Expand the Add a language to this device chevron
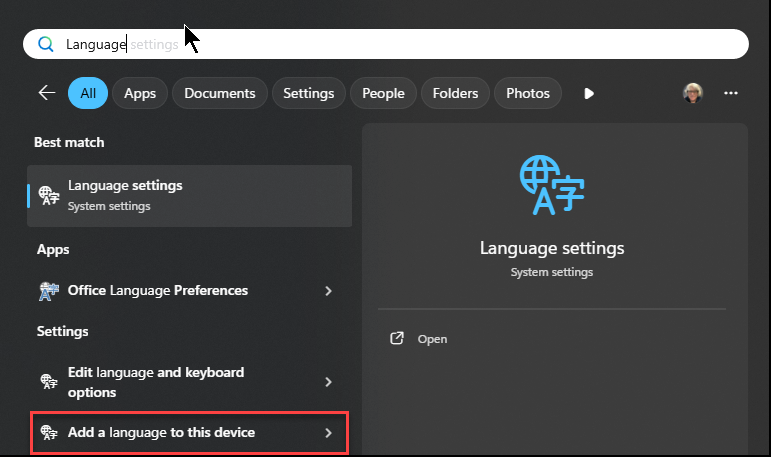 pos(328,433)
